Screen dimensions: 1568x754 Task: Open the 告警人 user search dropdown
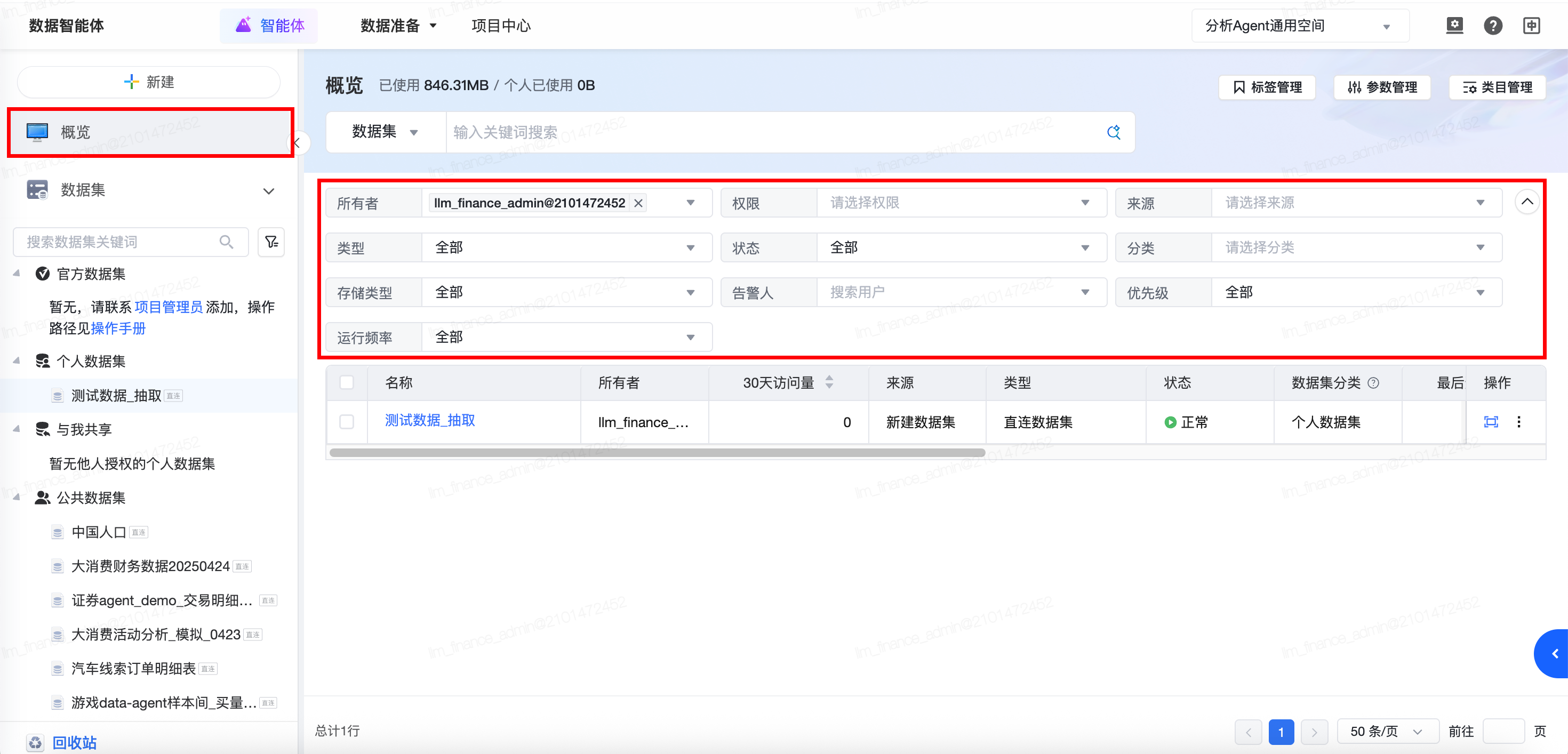click(961, 293)
